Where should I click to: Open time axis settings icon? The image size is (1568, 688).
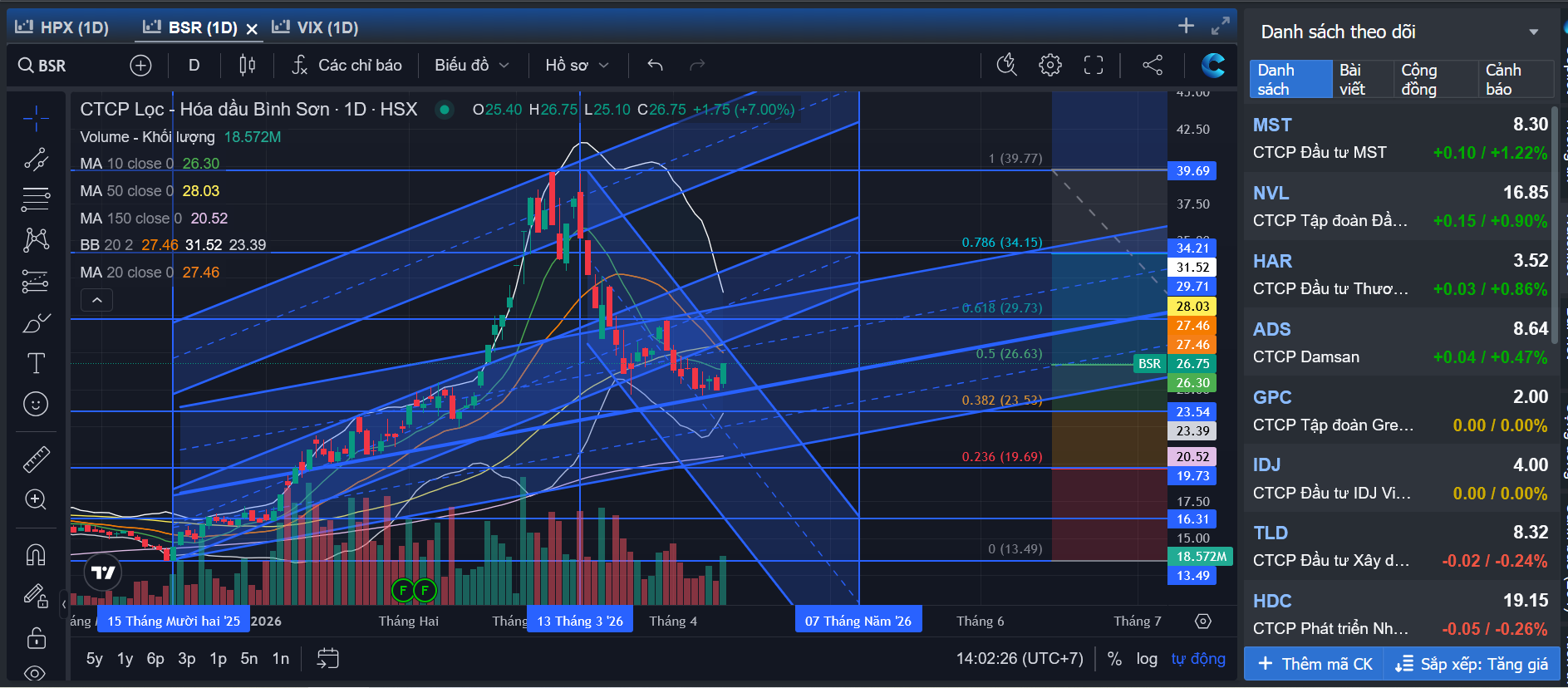pyautogui.click(x=1202, y=622)
